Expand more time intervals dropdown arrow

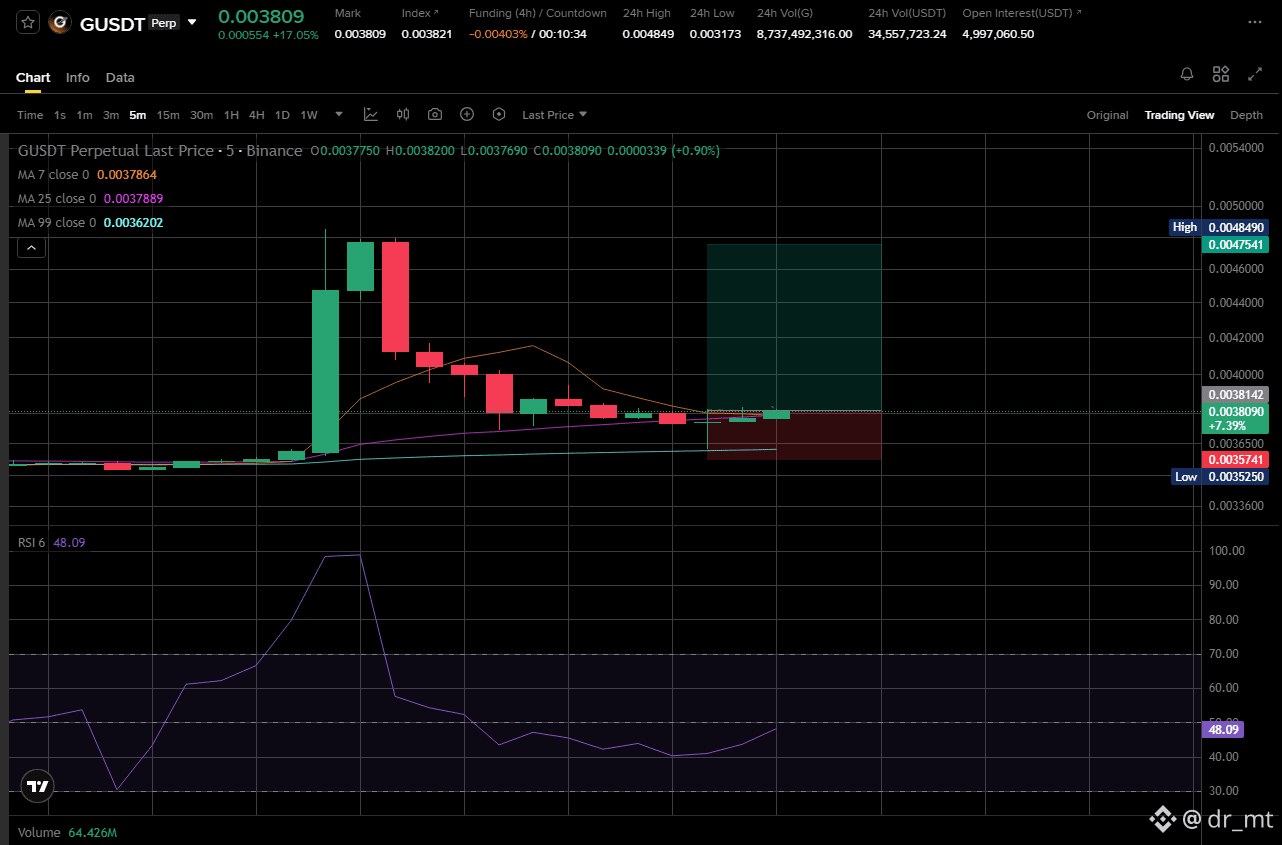pyautogui.click(x=339, y=114)
